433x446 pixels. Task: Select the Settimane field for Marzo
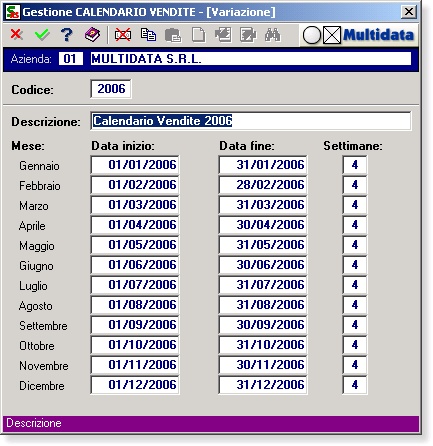point(355,205)
